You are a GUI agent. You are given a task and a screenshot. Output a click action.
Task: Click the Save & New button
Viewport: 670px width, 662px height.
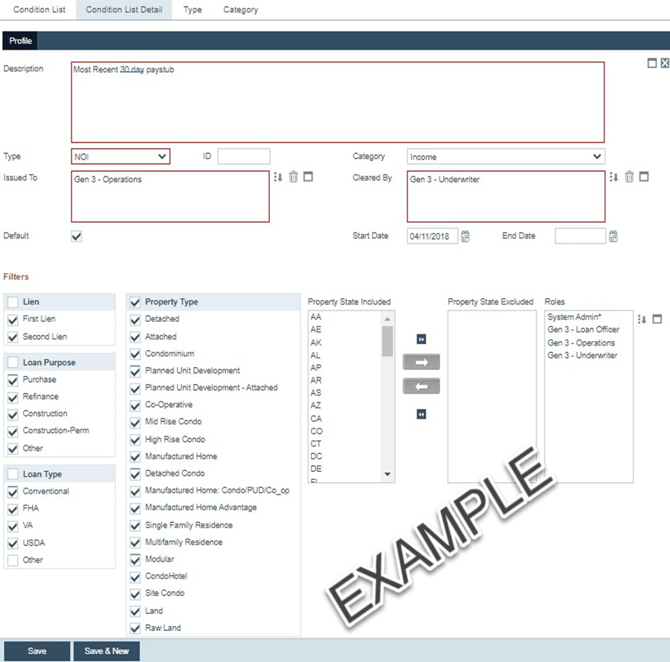(107, 651)
